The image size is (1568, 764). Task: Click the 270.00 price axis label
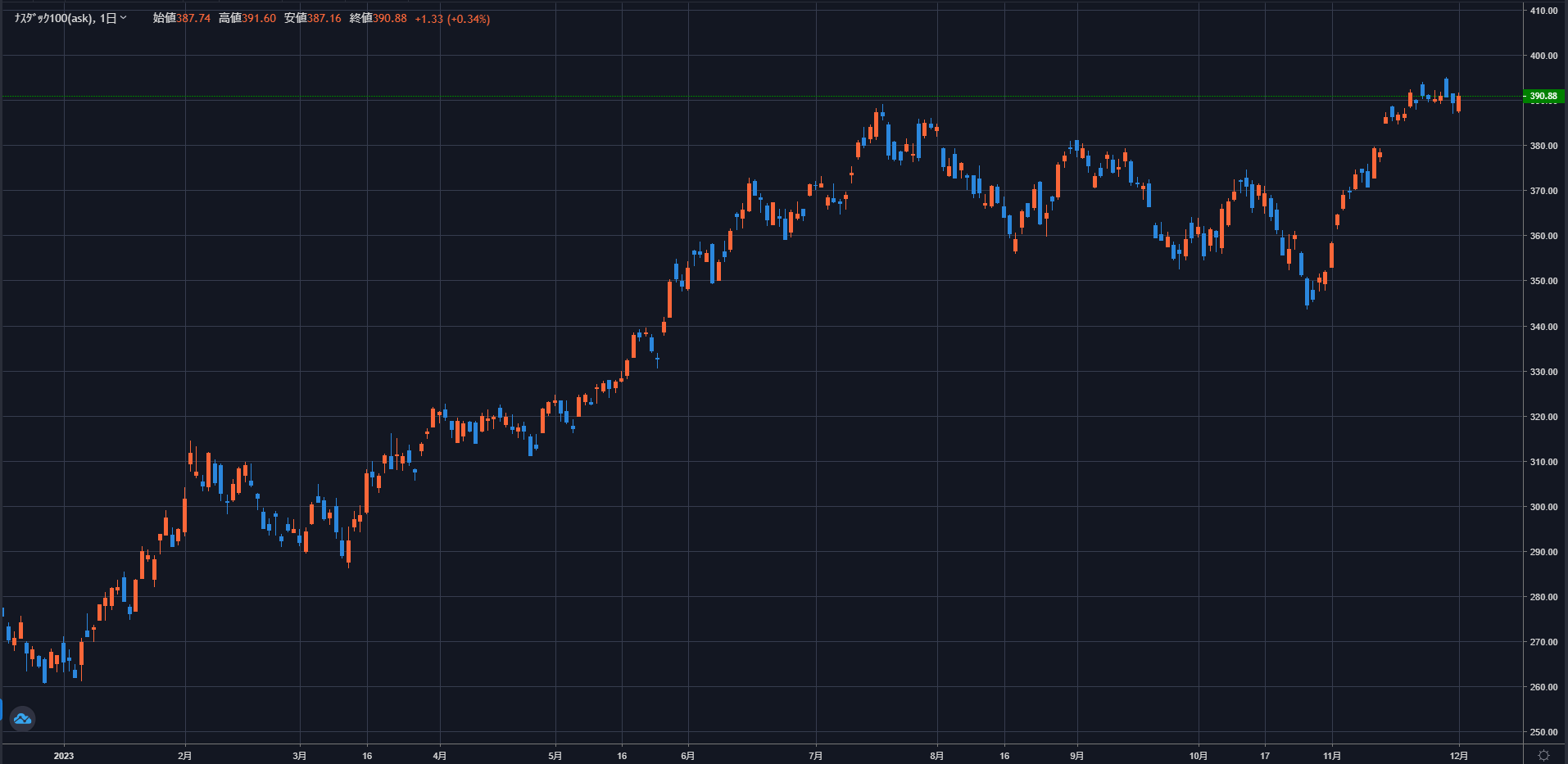[1543, 642]
